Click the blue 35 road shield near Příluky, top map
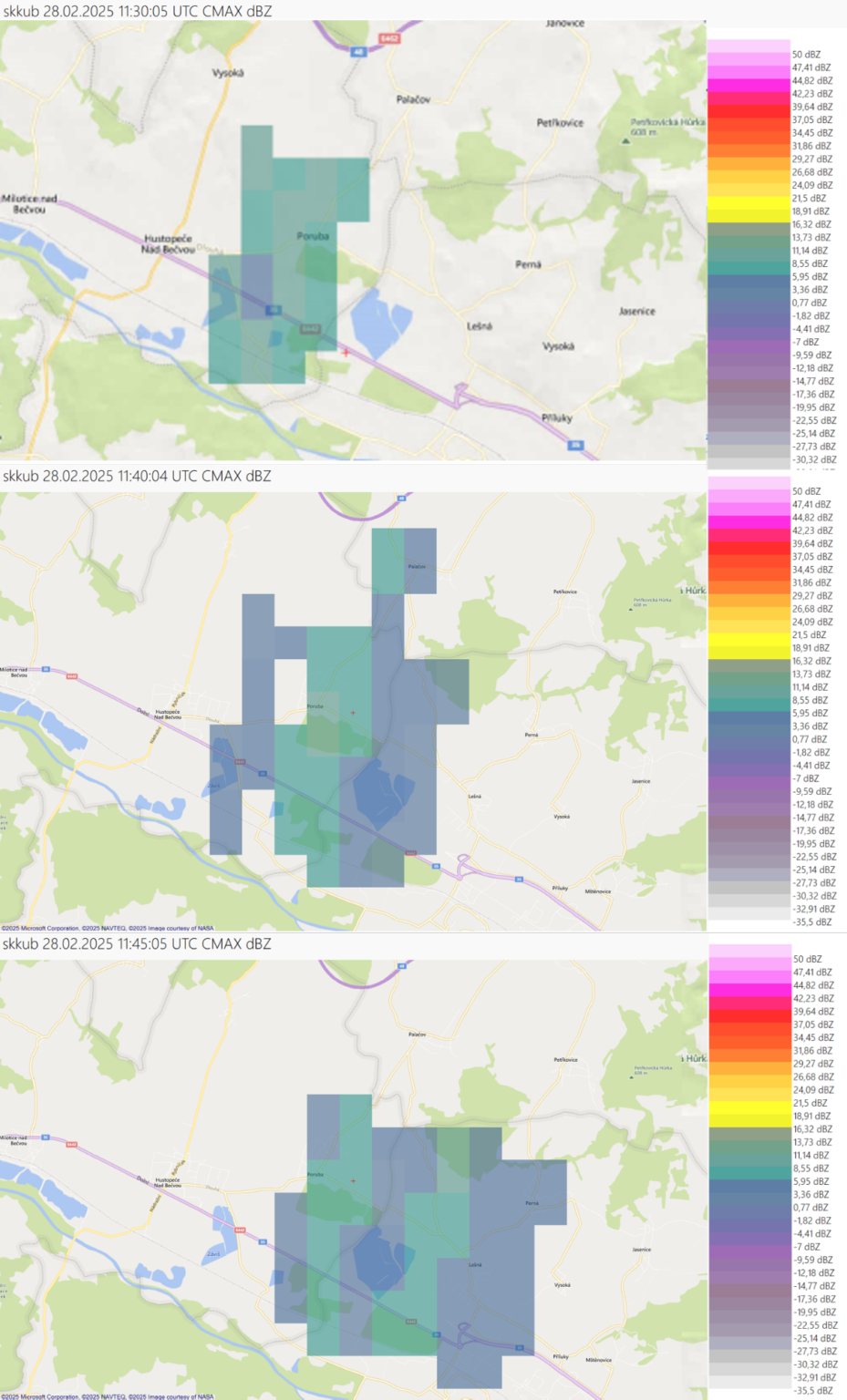The image size is (847, 1400). coord(576,445)
